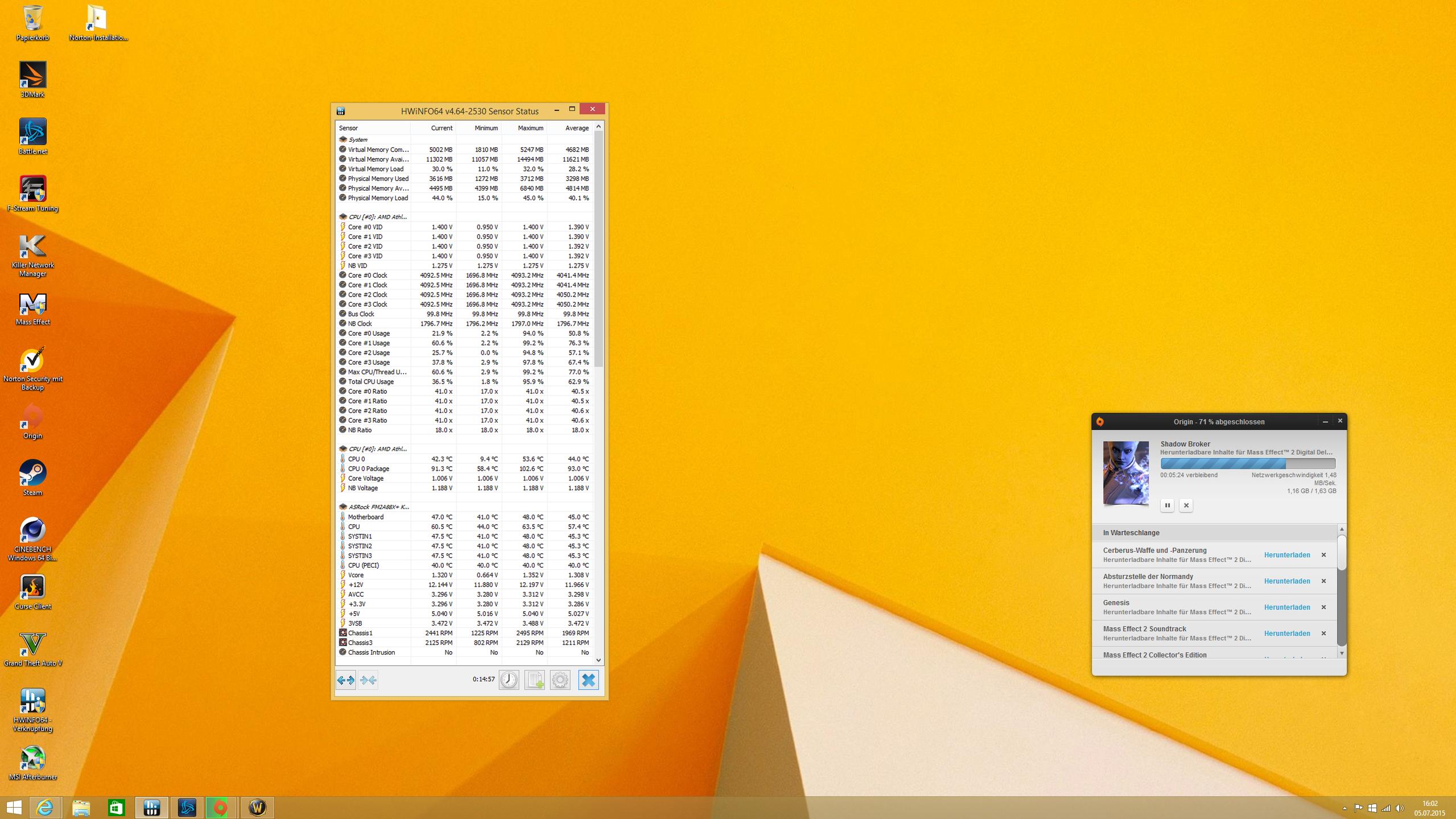Download Cerberus-Waffe und -Panzerung
Image resolution: width=1456 pixels, height=819 pixels.
pos(1287,555)
